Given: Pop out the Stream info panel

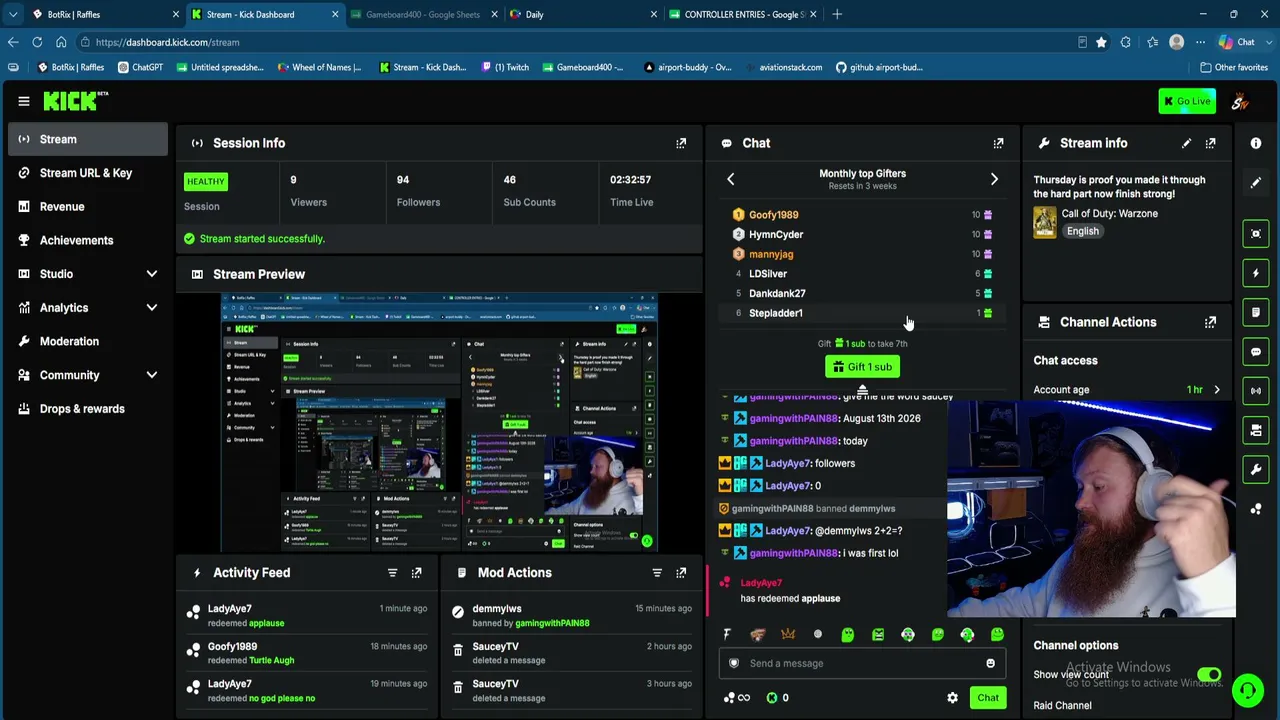Looking at the screenshot, I should [x=1210, y=143].
